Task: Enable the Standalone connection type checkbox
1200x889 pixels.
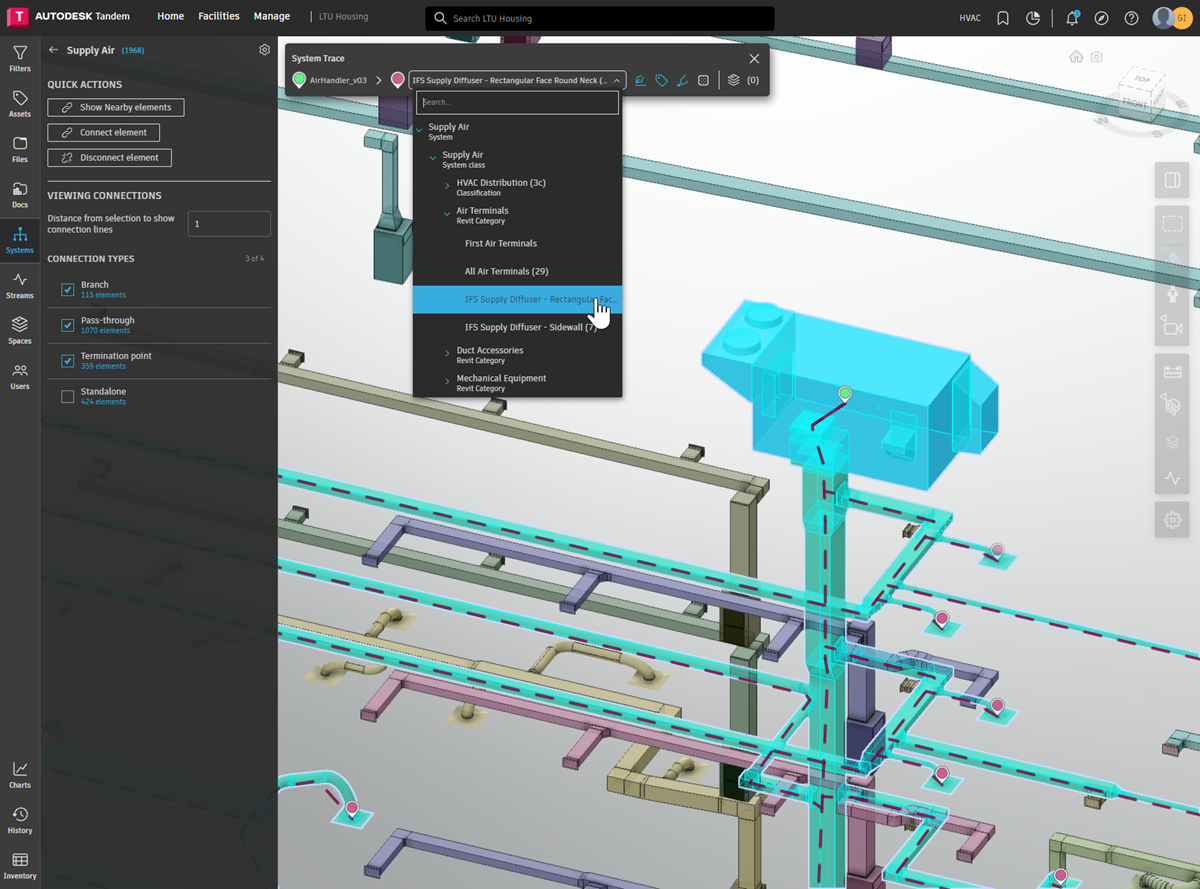Action: pos(68,397)
